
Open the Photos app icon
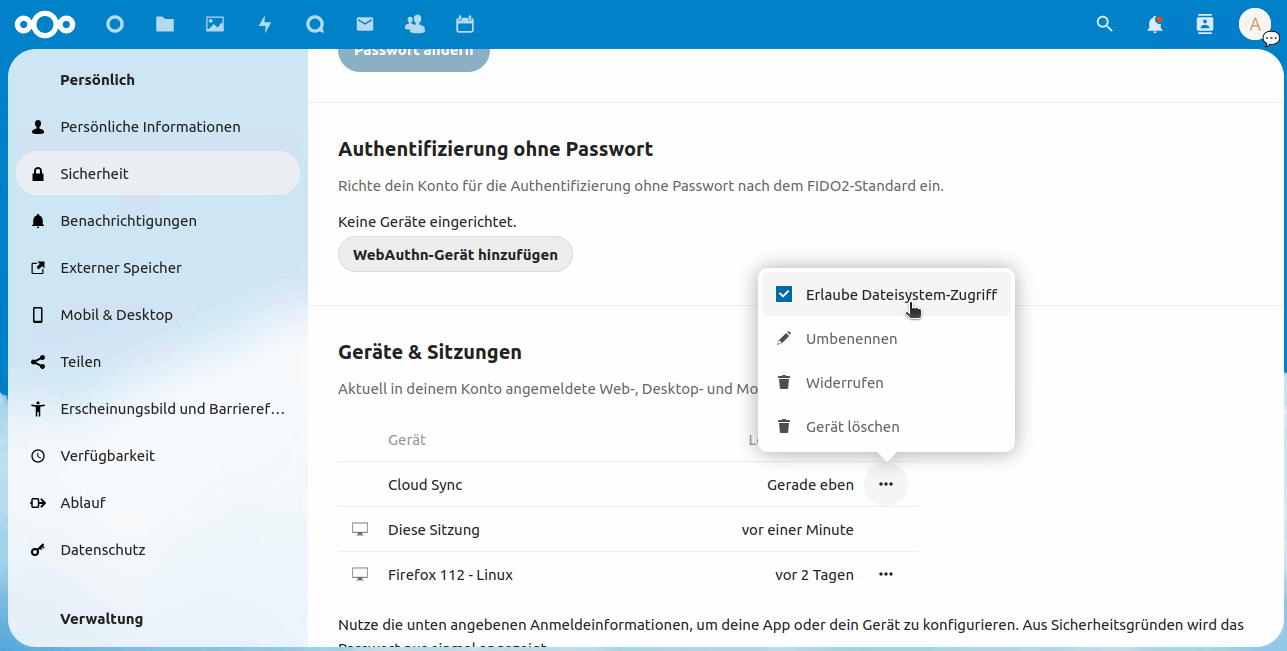pyautogui.click(x=215, y=24)
